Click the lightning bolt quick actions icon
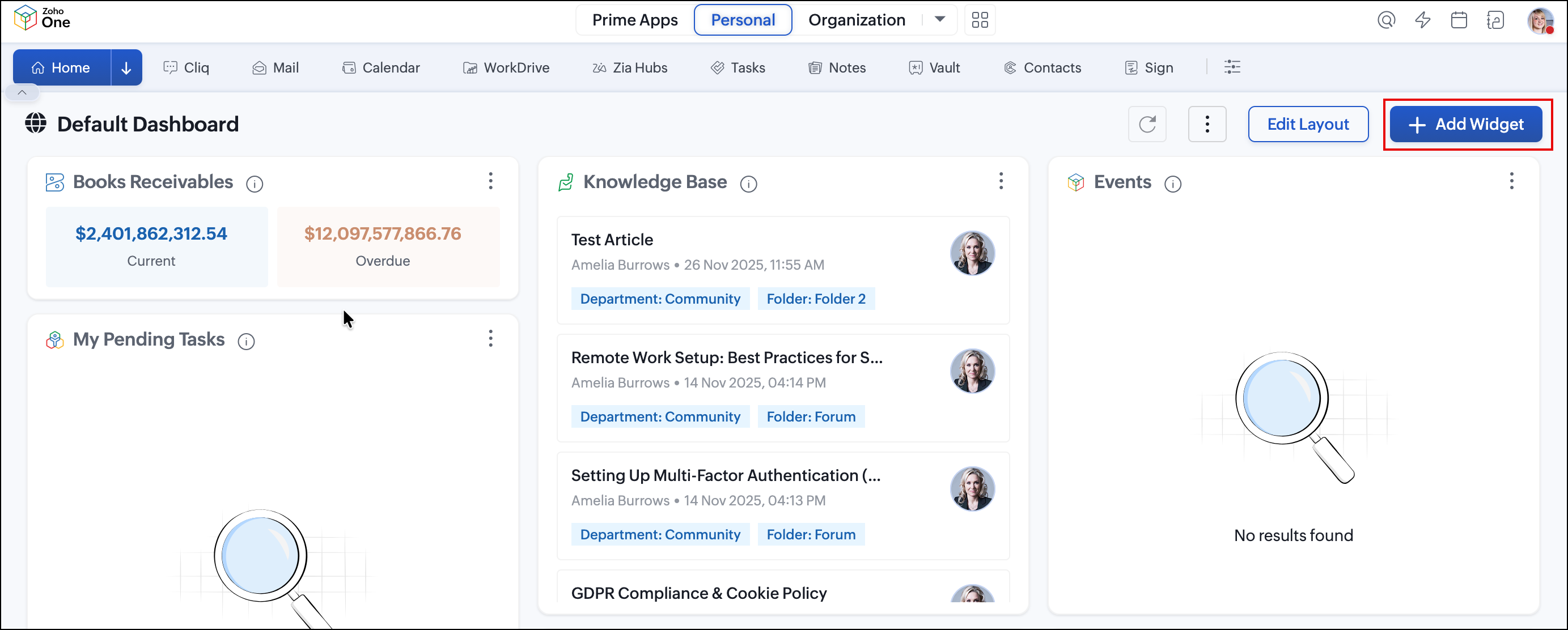The width and height of the screenshot is (1568, 630). tap(1422, 20)
